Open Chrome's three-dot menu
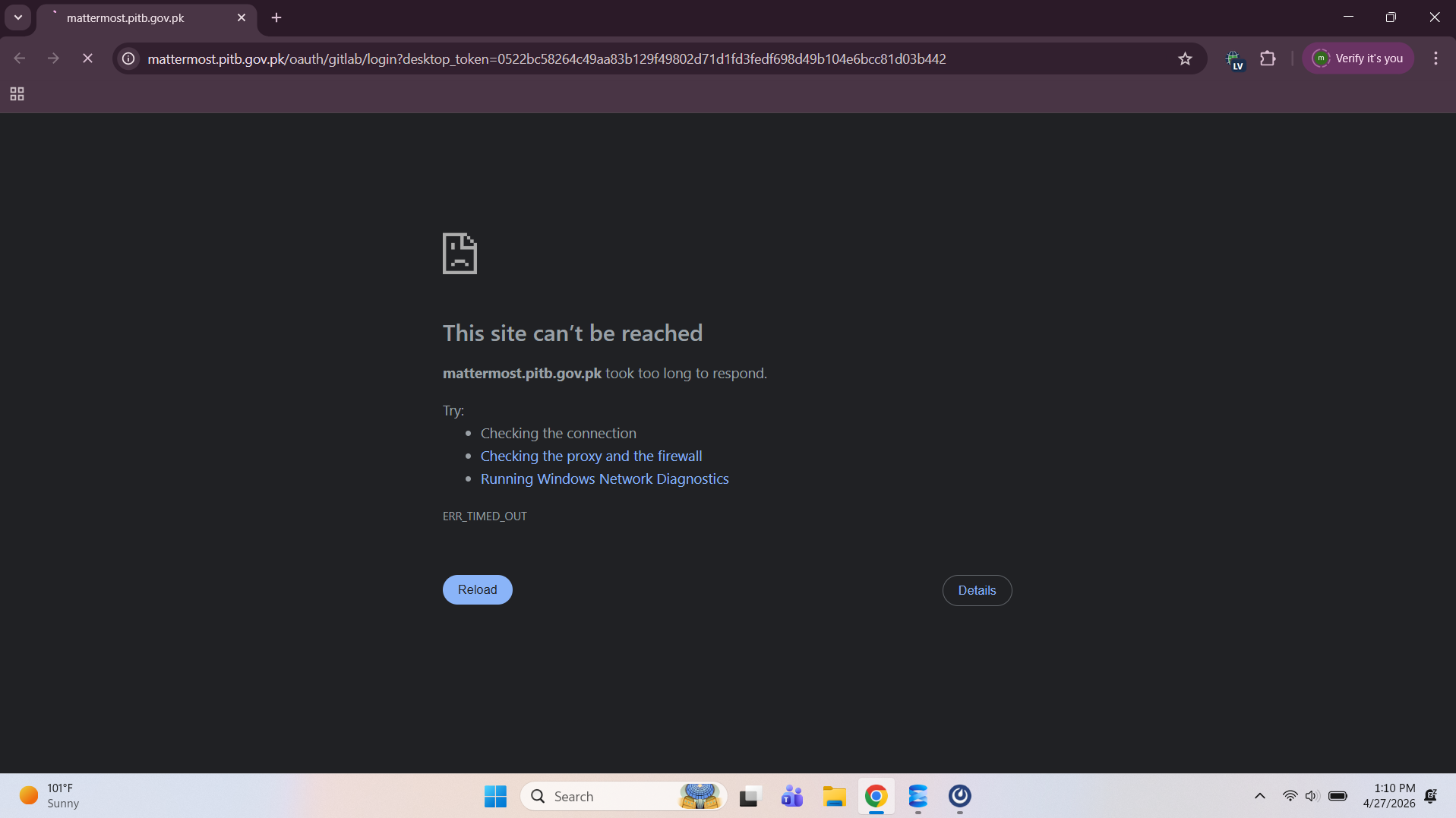The width and height of the screenshot is (1456, 818). [1435, 58]
